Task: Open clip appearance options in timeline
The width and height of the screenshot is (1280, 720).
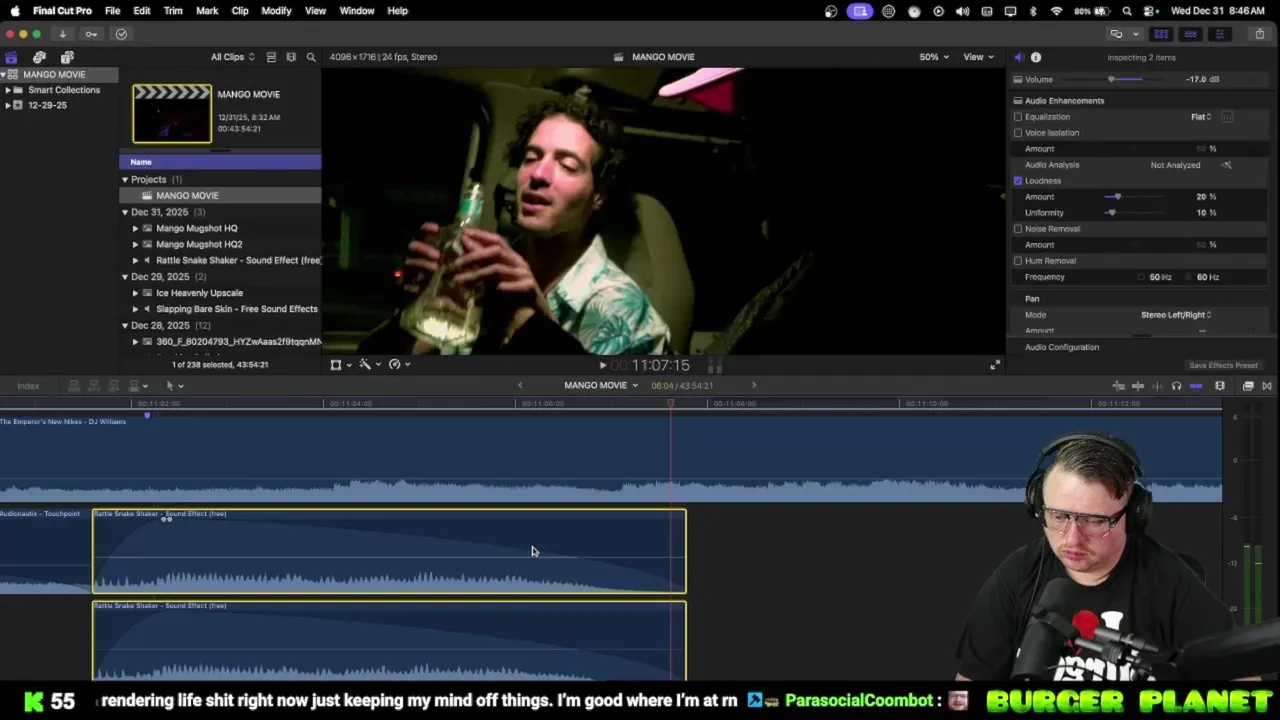Action: click(1220, 386)
